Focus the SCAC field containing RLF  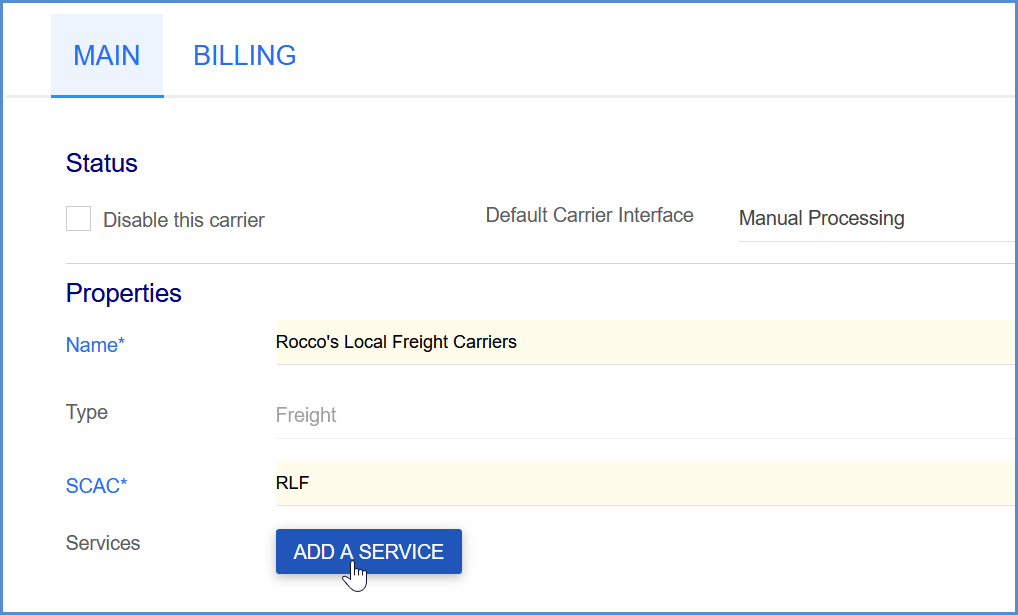click(x=645, y=483)
